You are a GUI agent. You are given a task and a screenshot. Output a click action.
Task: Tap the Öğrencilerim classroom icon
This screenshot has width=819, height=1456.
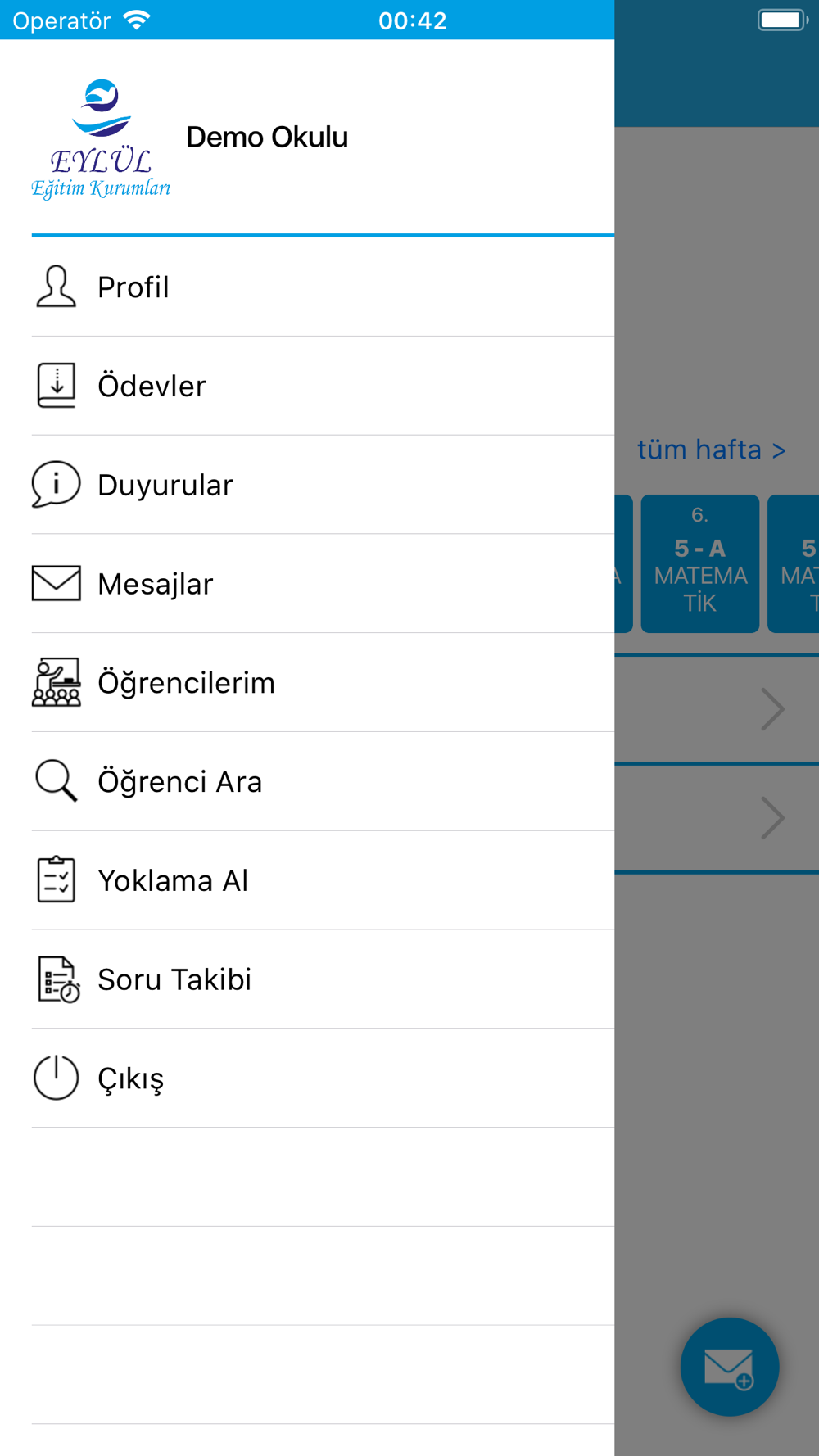pyautogui.click(x=56, y=682)
